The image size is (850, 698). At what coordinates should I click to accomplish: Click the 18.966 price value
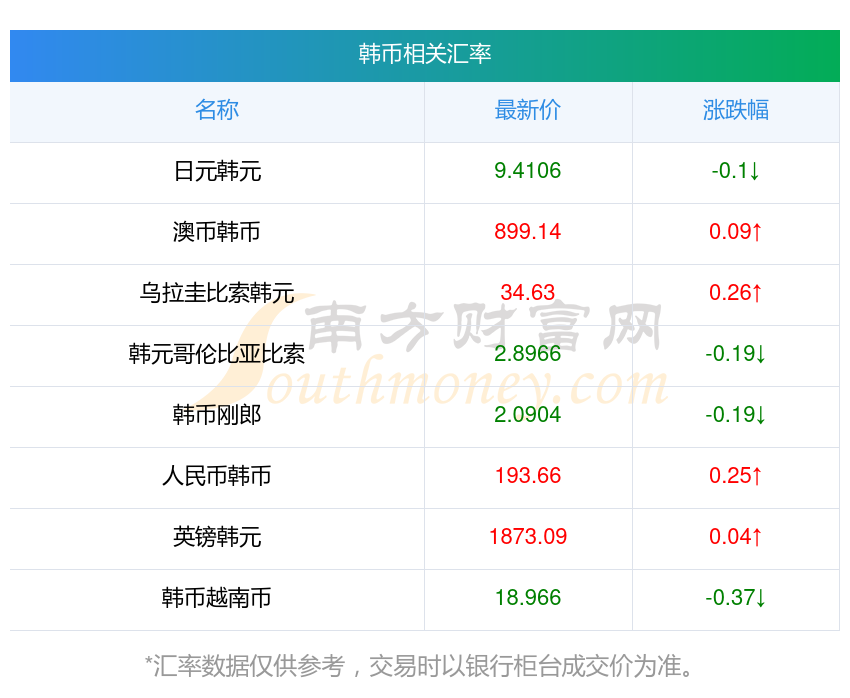527,598
